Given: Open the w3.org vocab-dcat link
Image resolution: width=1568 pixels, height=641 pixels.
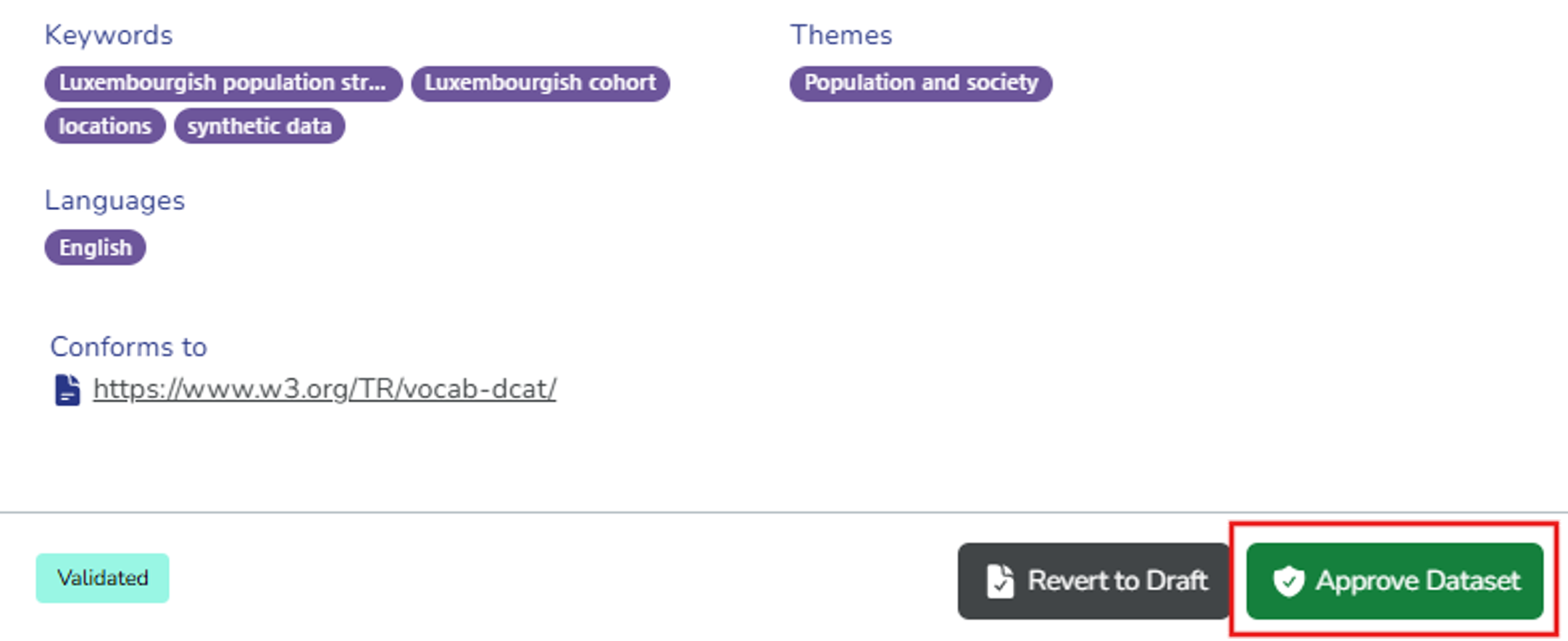Looking at the screenshot, I should 325,390.
